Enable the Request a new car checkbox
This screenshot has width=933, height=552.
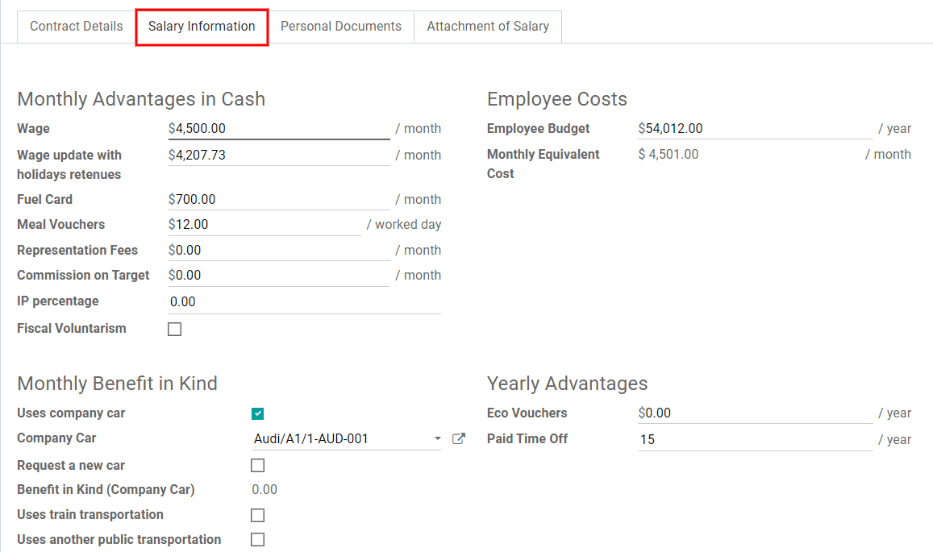[258, 465]
